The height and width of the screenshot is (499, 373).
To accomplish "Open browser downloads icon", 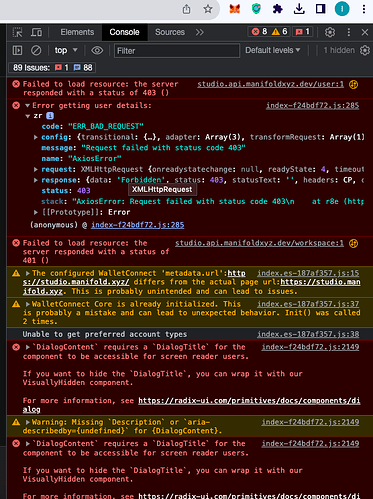I will click(299, 9).
